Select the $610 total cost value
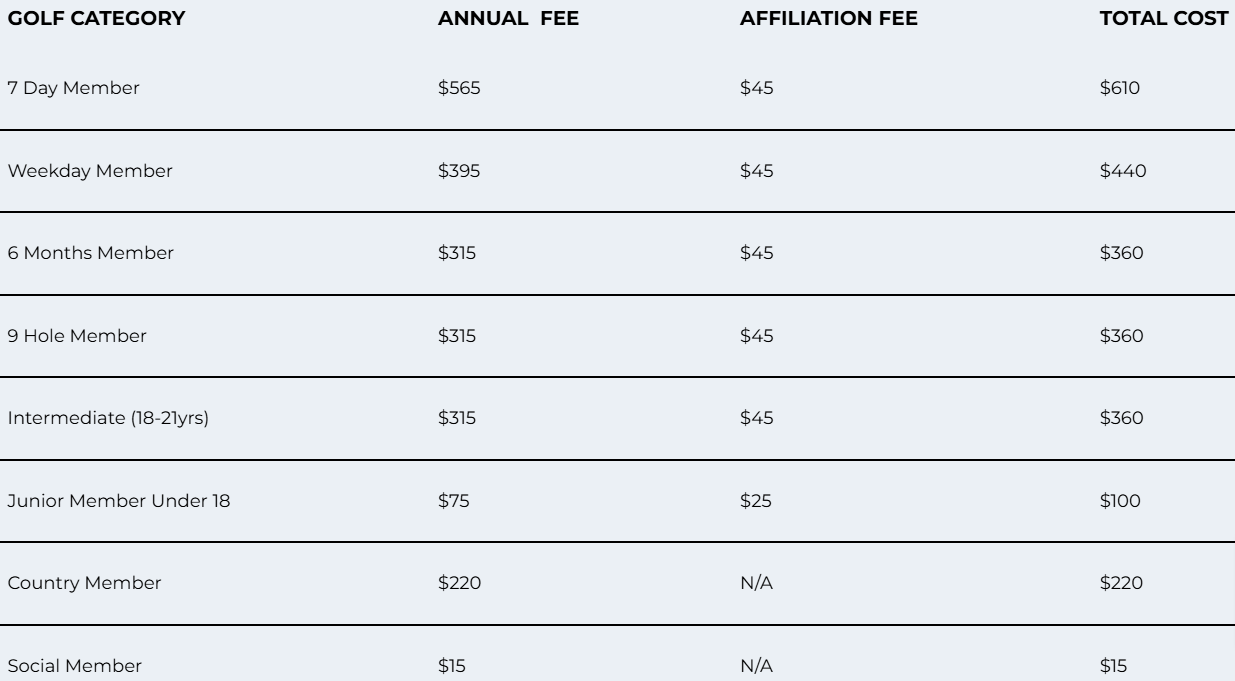 tap(1119, 88)
